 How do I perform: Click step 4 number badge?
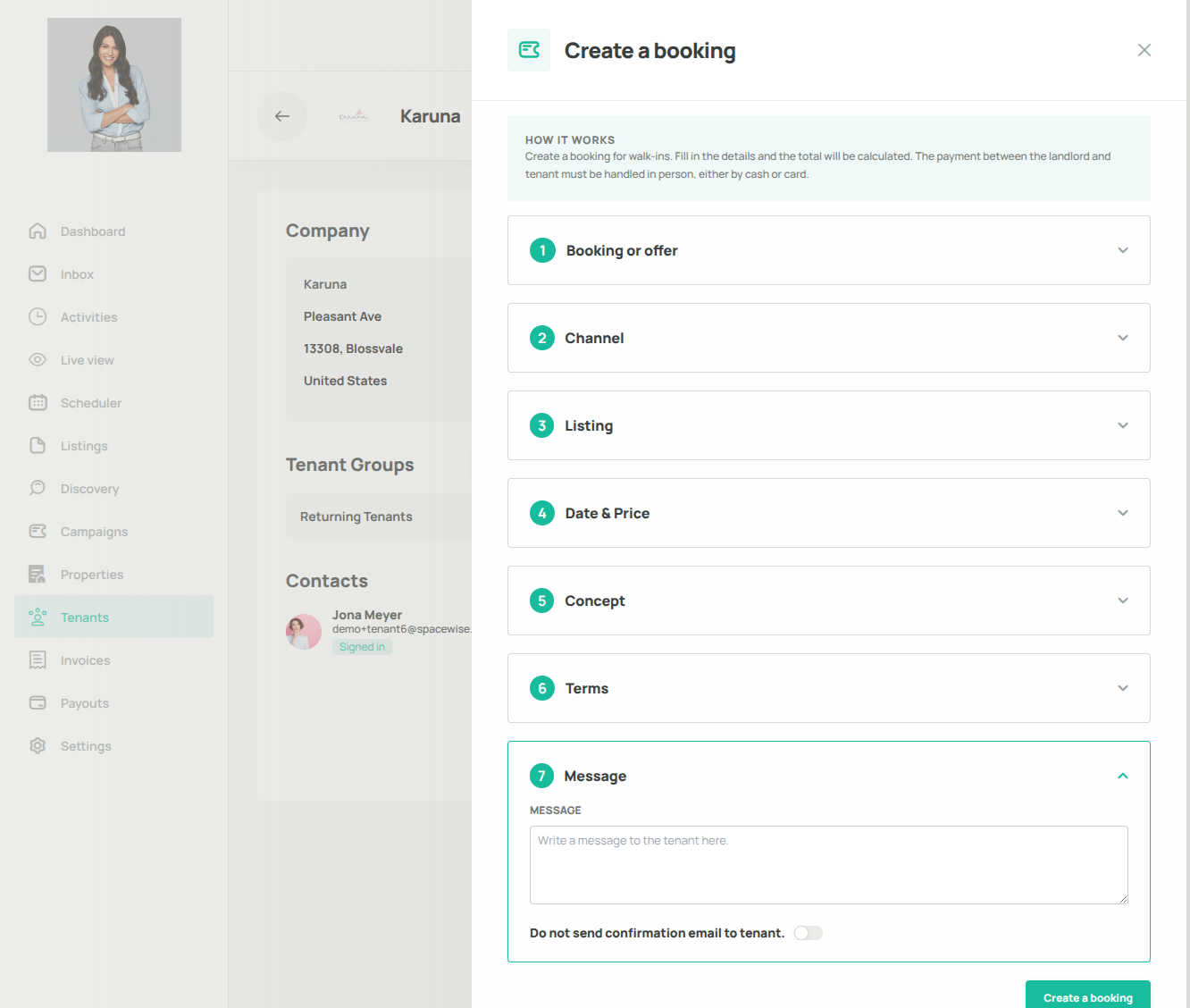pos(542,513)
